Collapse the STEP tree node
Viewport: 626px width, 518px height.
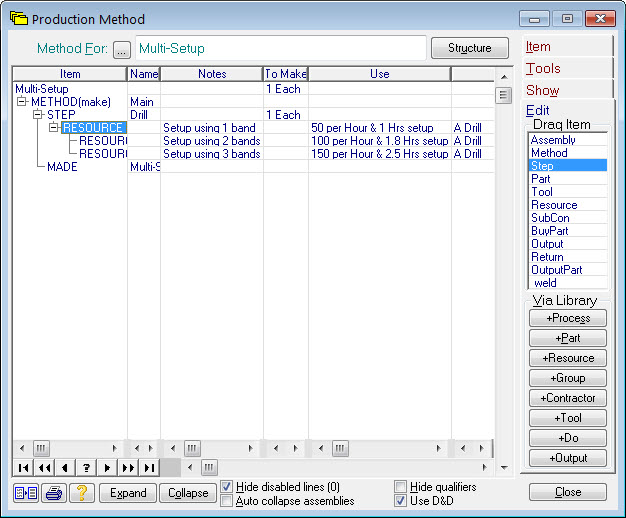pyautogui.click(x=38, y=115)
